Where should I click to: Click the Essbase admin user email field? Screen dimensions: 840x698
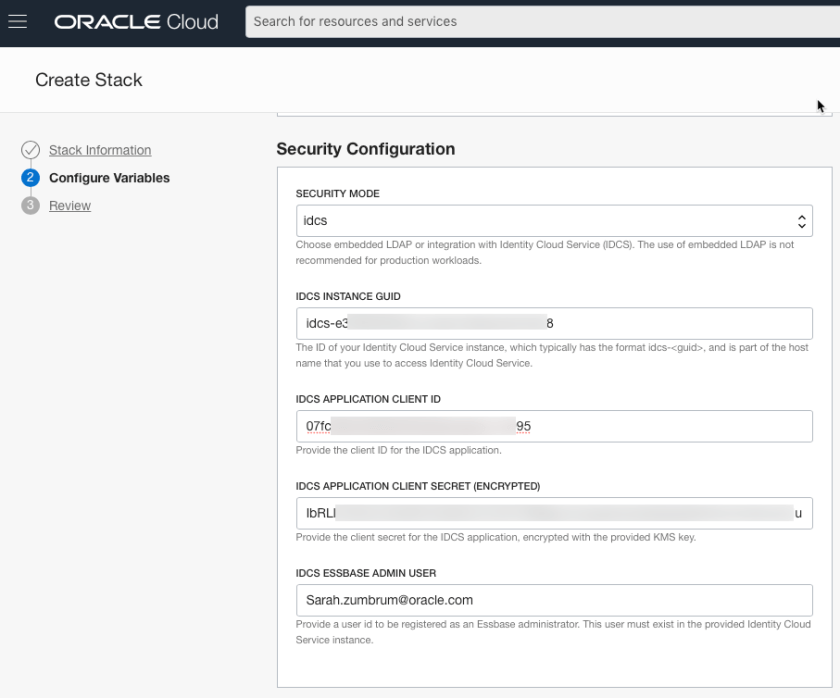pyautogui.click(x=553, y=600)
